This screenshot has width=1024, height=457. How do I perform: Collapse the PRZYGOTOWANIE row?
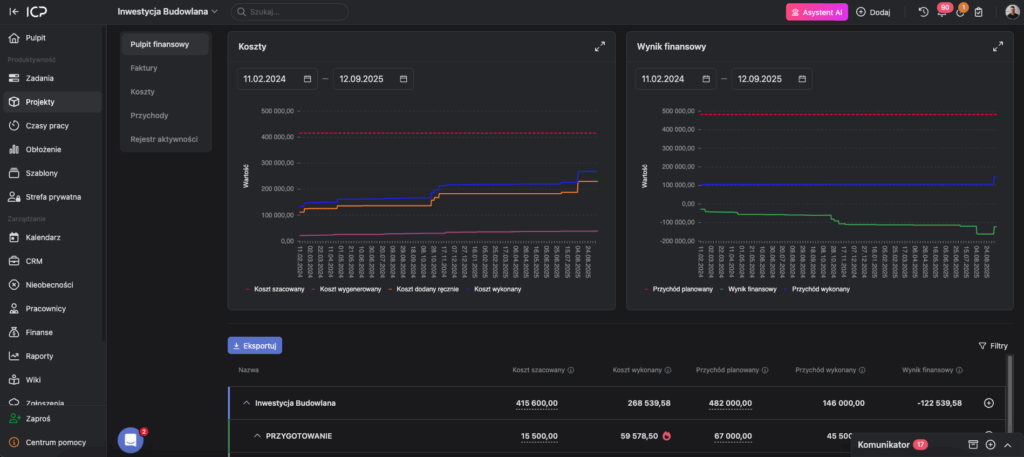coord(257,436)
